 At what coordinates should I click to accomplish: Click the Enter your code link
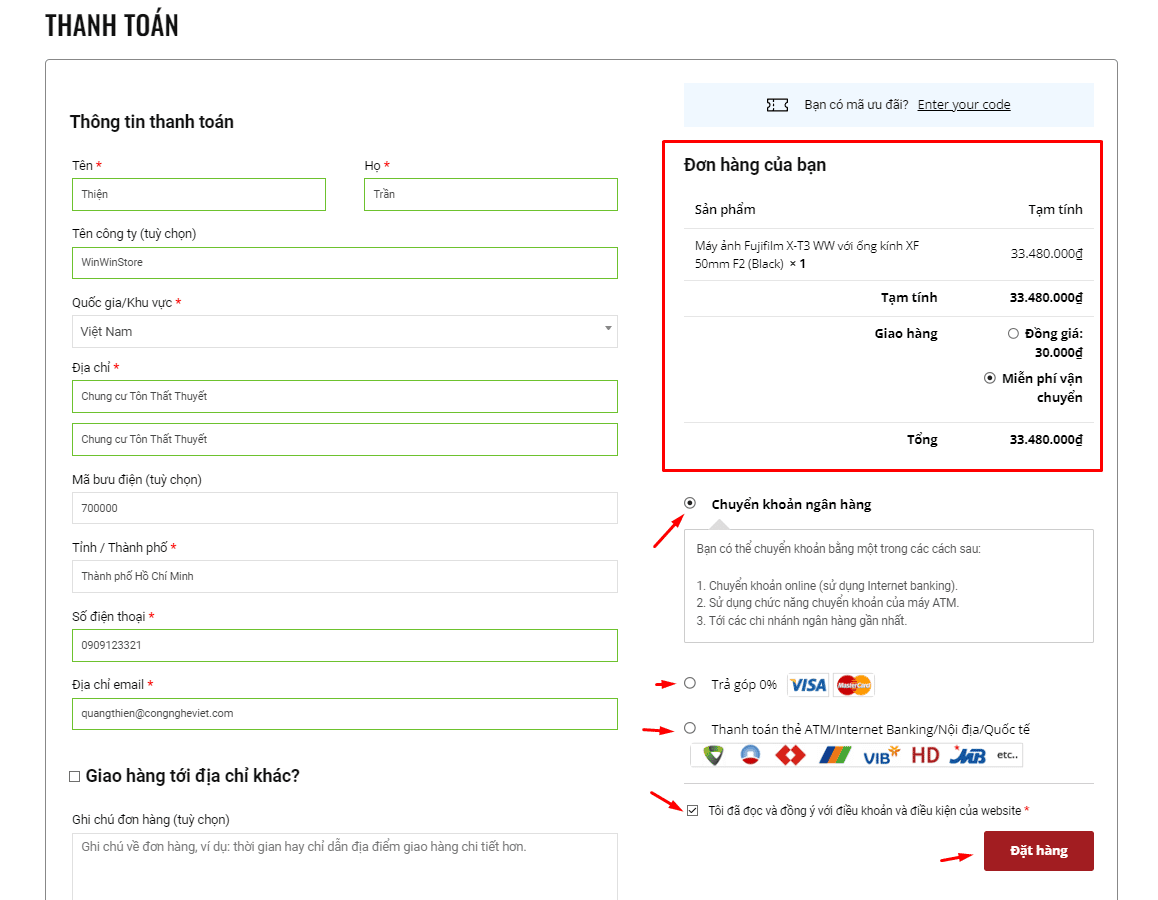pyautogui.click(x=964, y=105)
